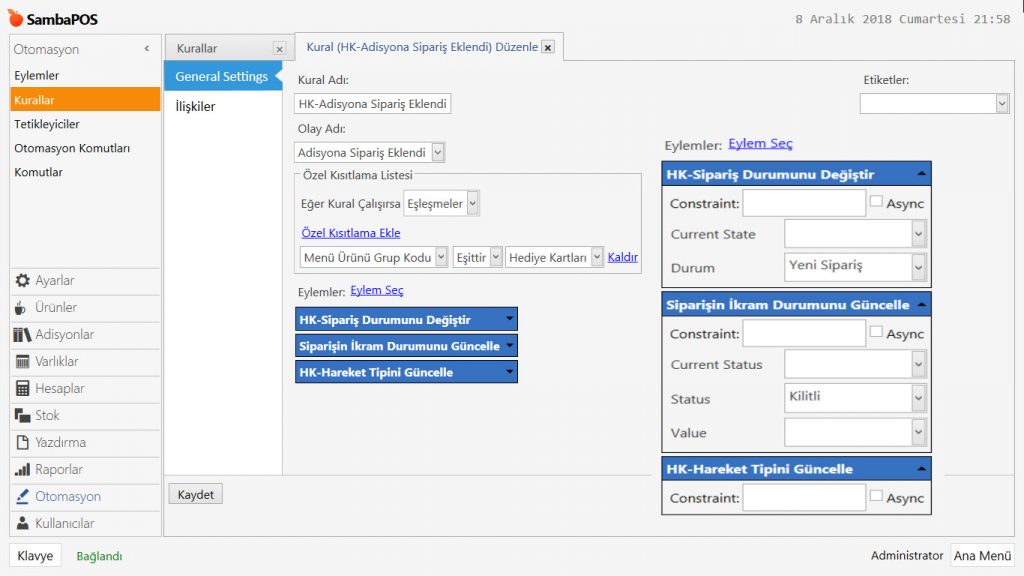Open Ürünler via the cup icon

pos(22,308)
